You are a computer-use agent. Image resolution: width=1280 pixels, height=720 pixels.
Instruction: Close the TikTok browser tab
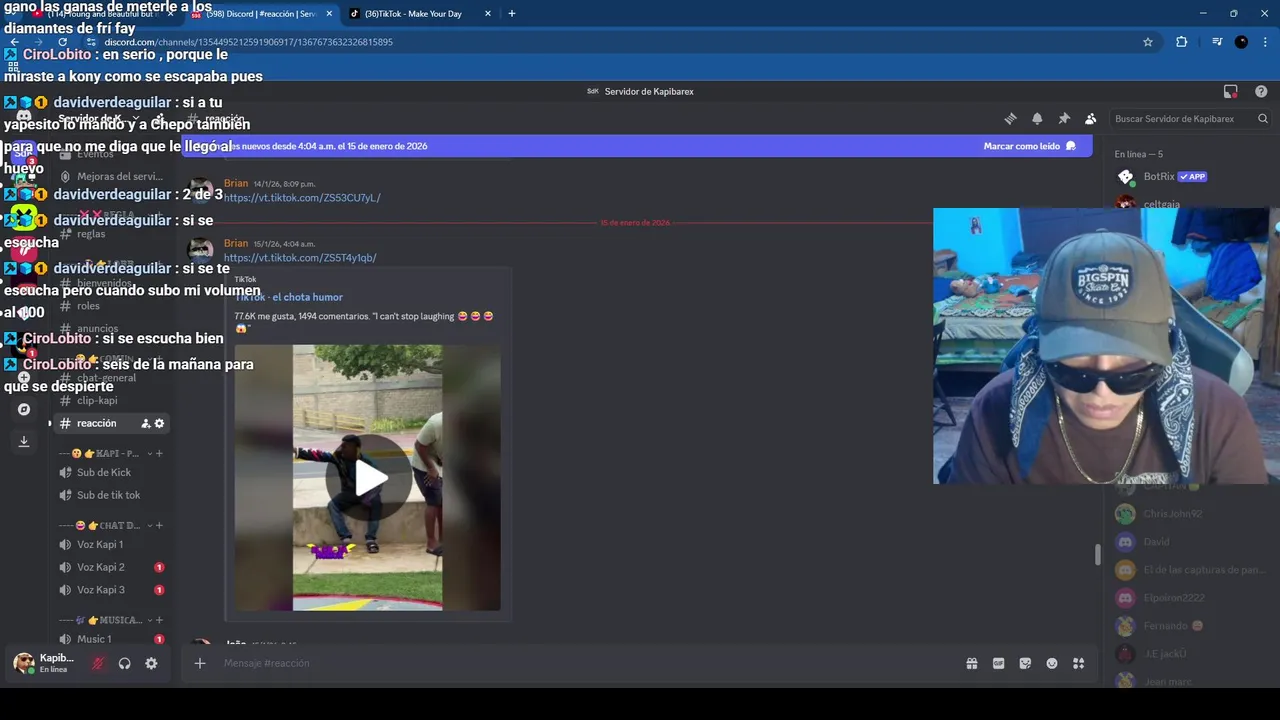click(488, 14)
